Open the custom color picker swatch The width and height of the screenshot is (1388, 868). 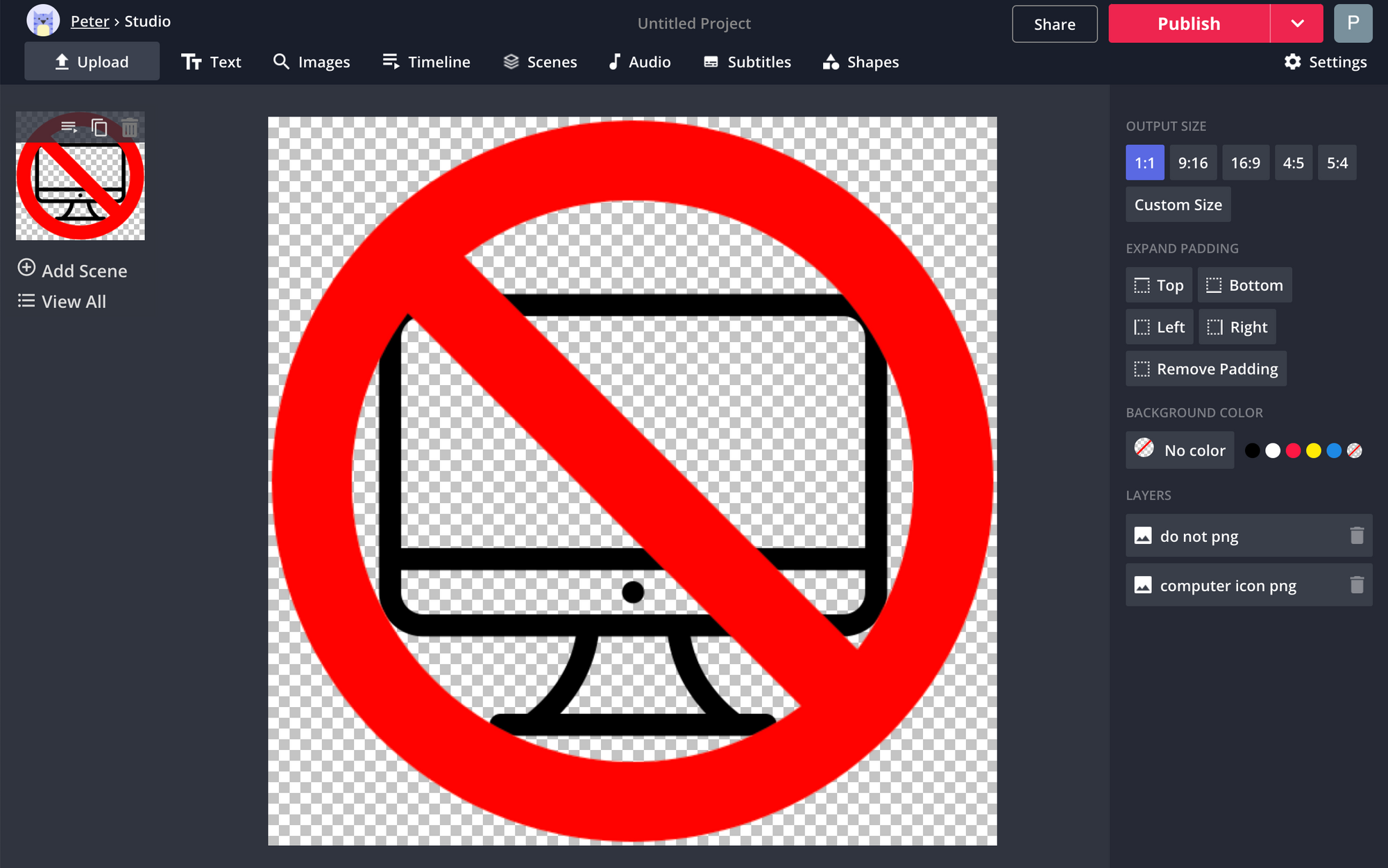[x=1354, y=451]
